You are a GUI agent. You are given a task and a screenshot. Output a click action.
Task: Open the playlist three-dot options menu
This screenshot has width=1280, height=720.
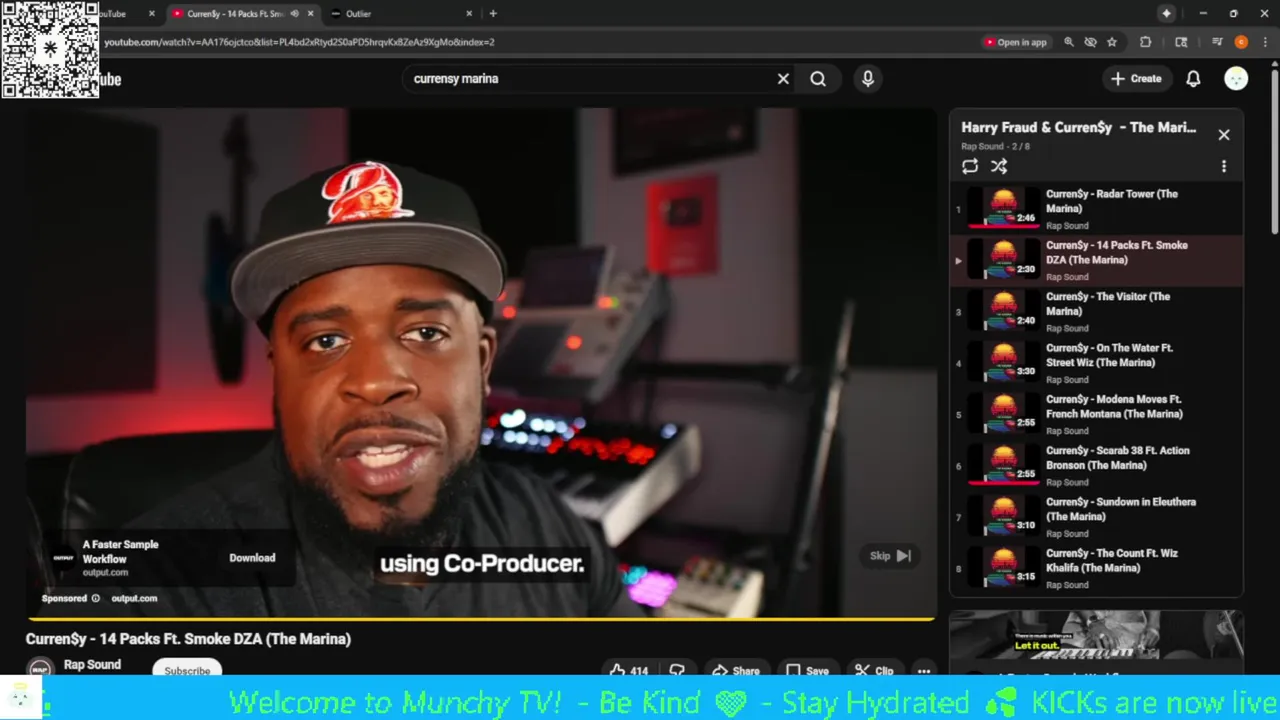point(1224,167)
